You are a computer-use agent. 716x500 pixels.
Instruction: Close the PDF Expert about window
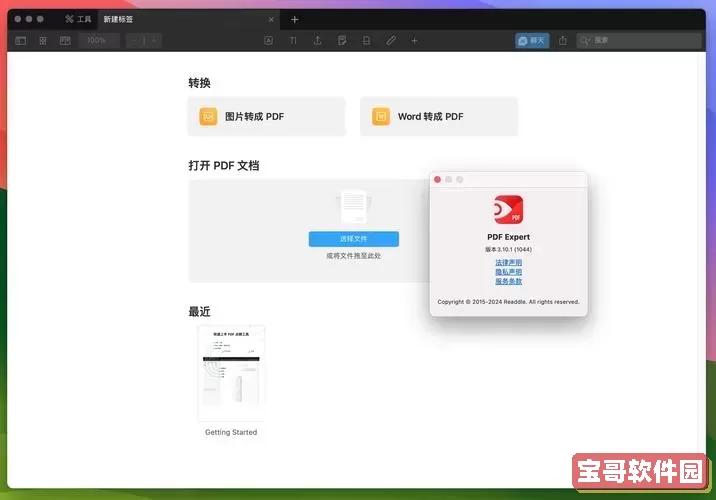coord(437,179)
